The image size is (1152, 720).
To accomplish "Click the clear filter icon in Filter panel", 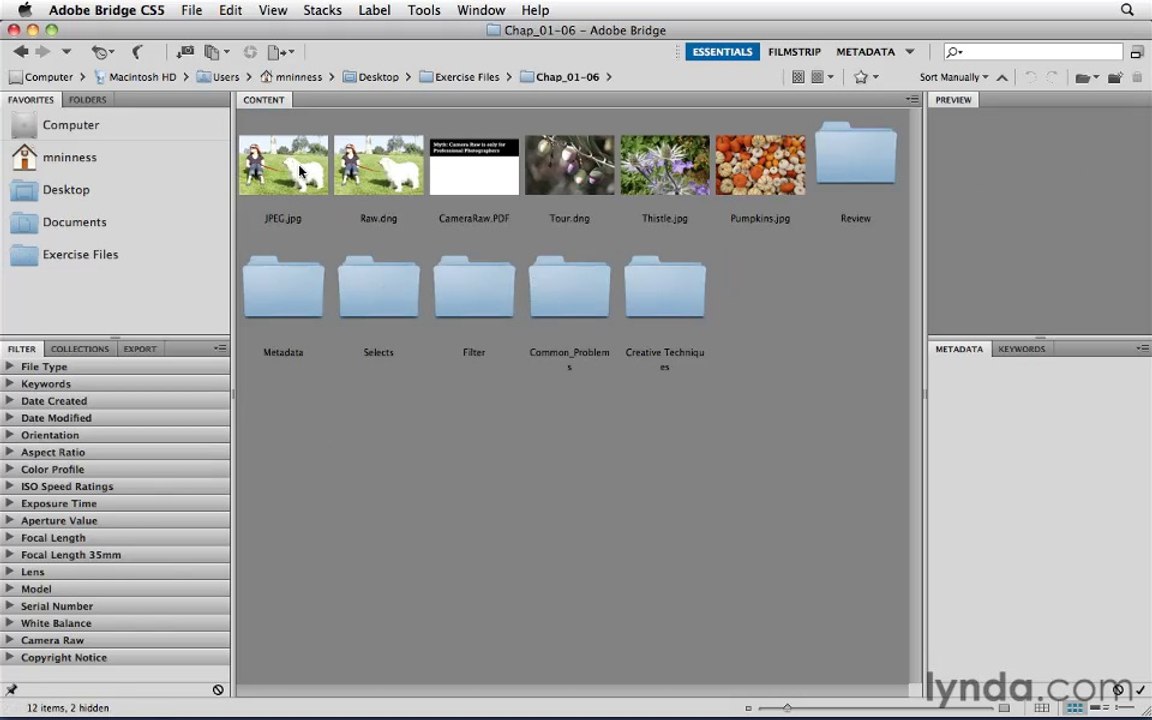I will click(218, 690).
